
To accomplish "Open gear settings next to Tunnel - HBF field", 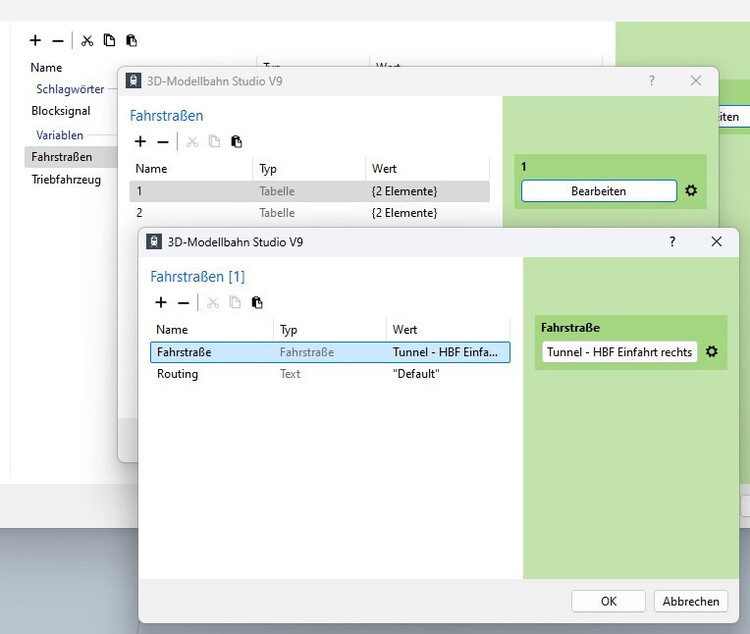I will [x=712, y=352].
